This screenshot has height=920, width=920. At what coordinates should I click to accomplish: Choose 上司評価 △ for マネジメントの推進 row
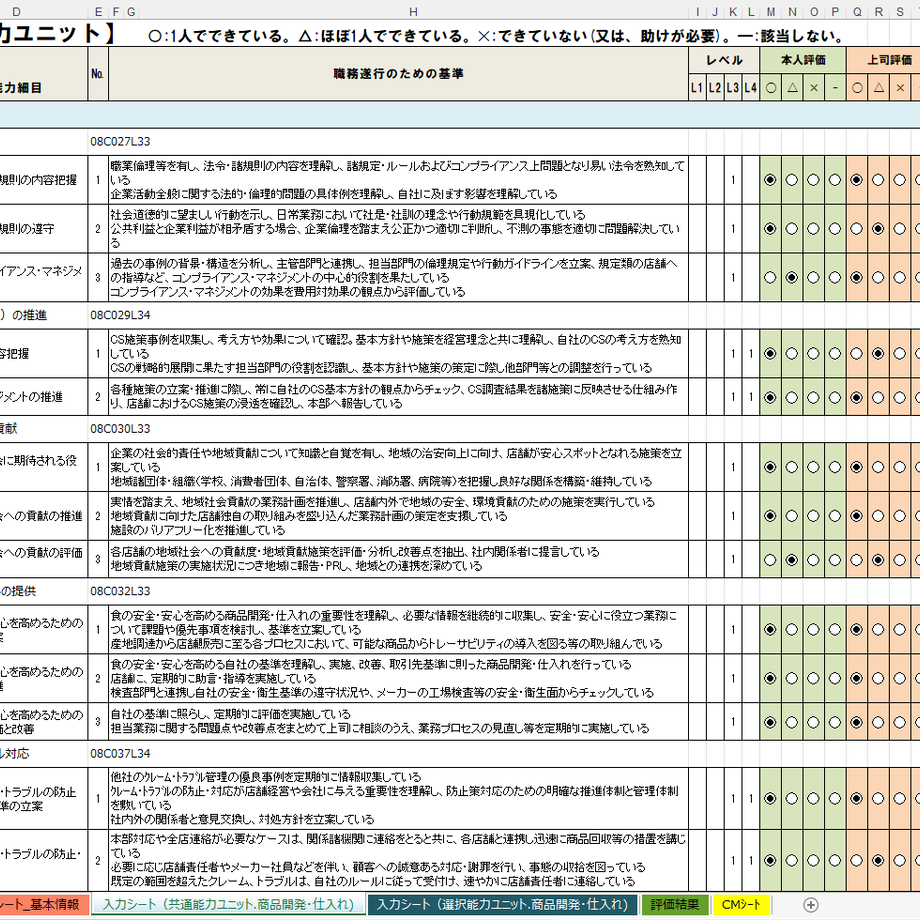tap(878, 398)
